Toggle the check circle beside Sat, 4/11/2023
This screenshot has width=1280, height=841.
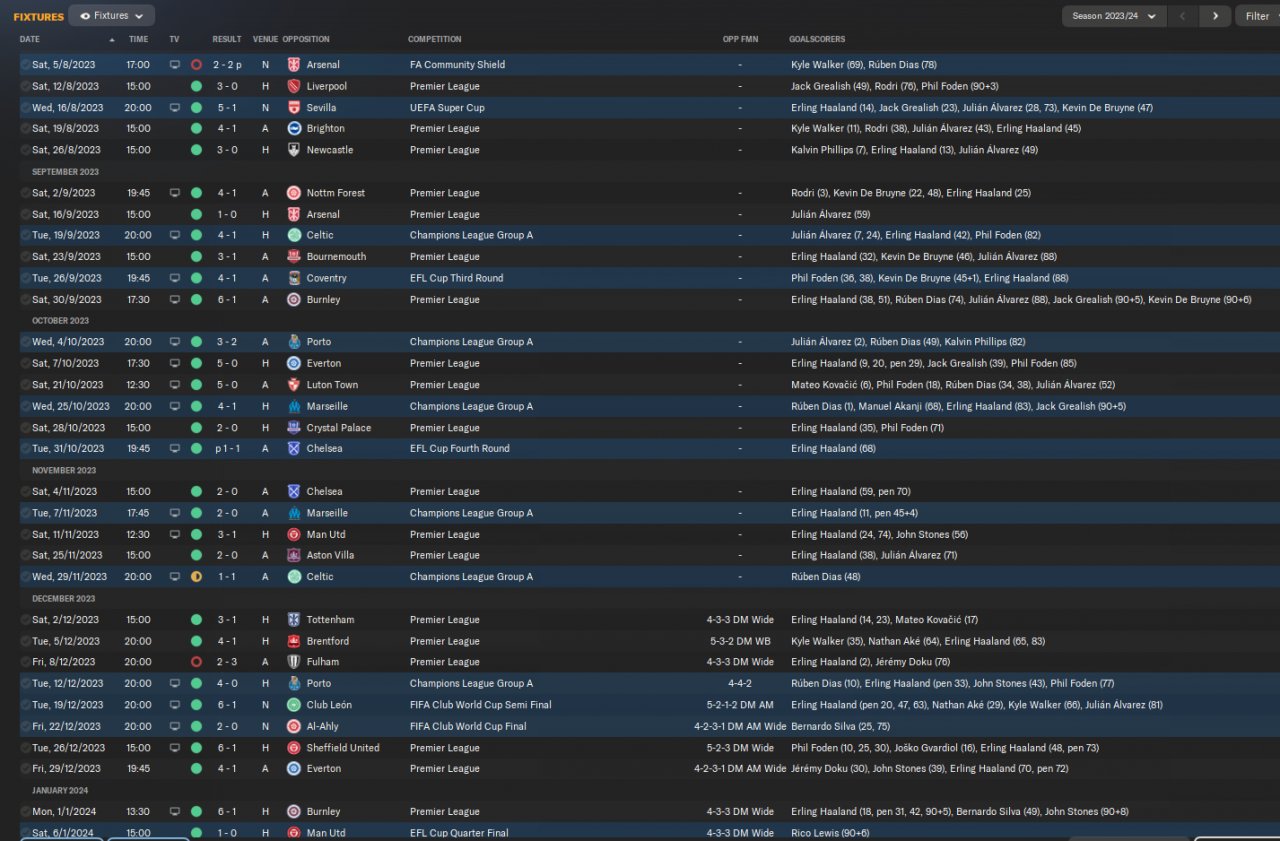[x=25, y=492]
